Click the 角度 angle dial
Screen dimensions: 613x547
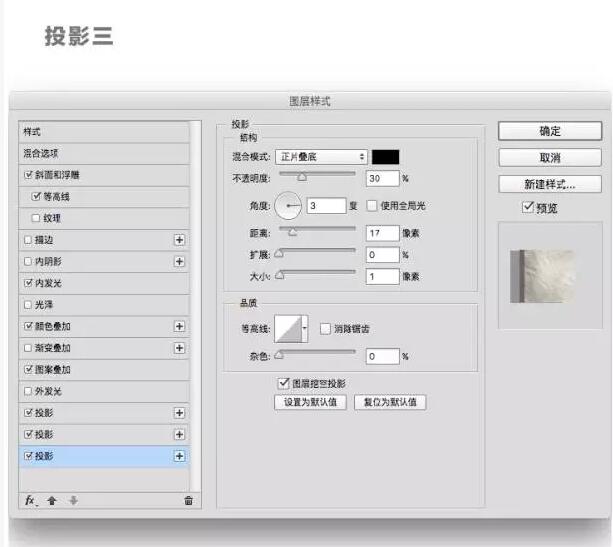[288, 205]
